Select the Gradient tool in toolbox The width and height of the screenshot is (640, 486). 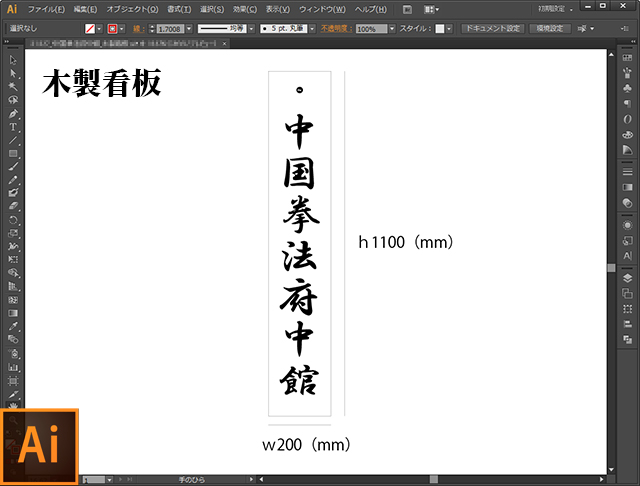click(13, 313)
